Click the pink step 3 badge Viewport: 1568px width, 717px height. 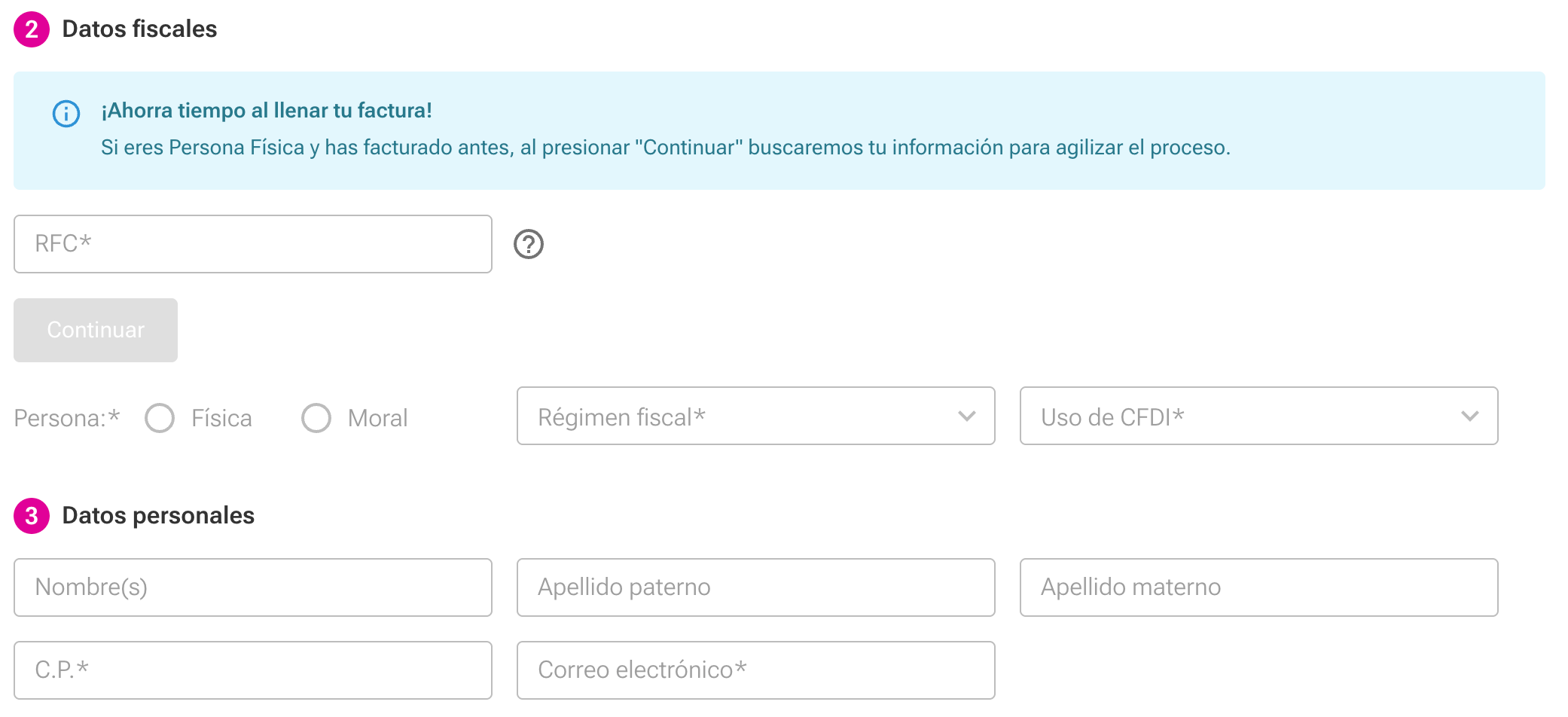pyautogui.click(x=30, y=516)
